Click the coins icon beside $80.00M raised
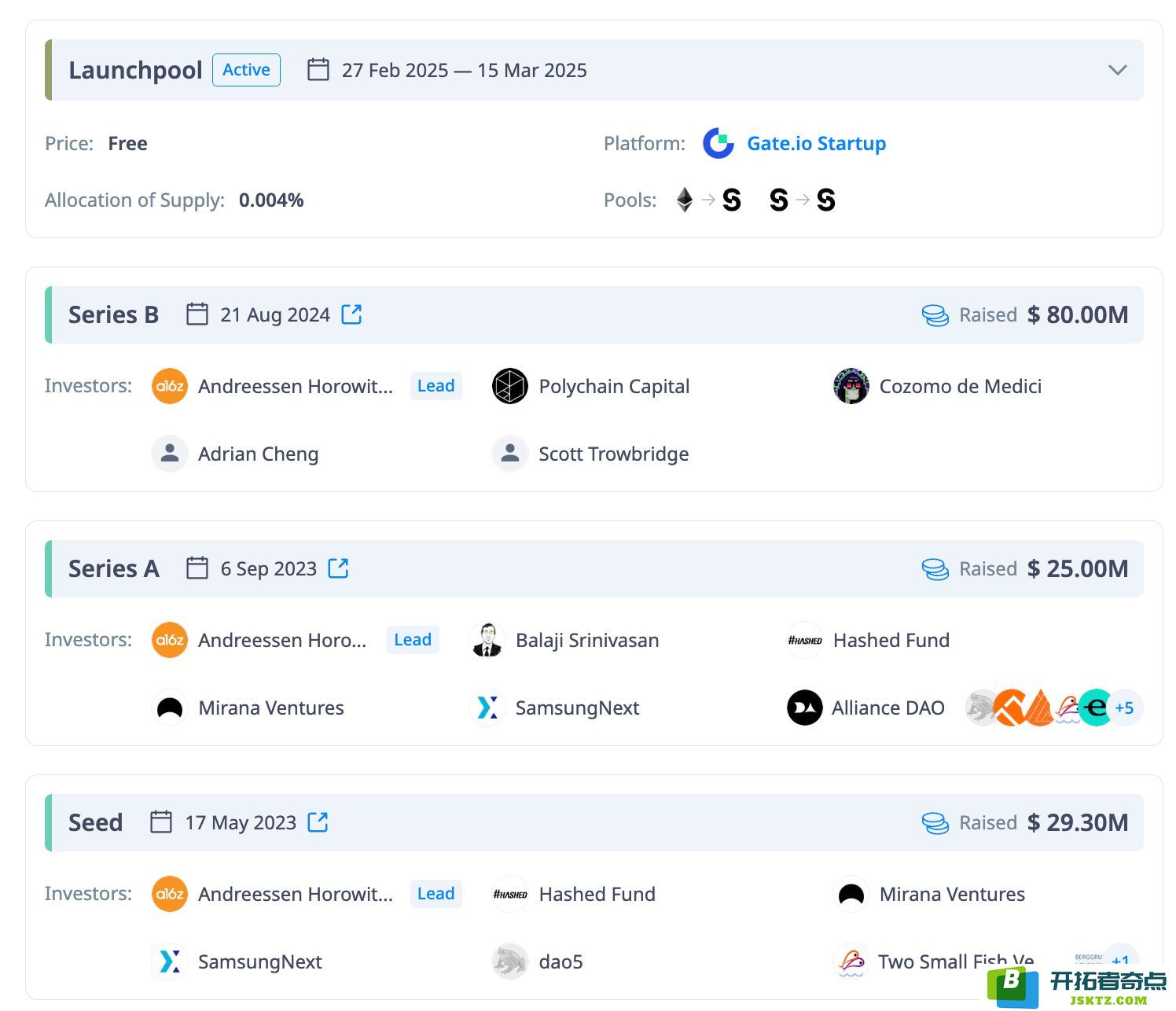Image resolution: width=1176 pixels, height=1011 pixels. [x=935, y=315]
